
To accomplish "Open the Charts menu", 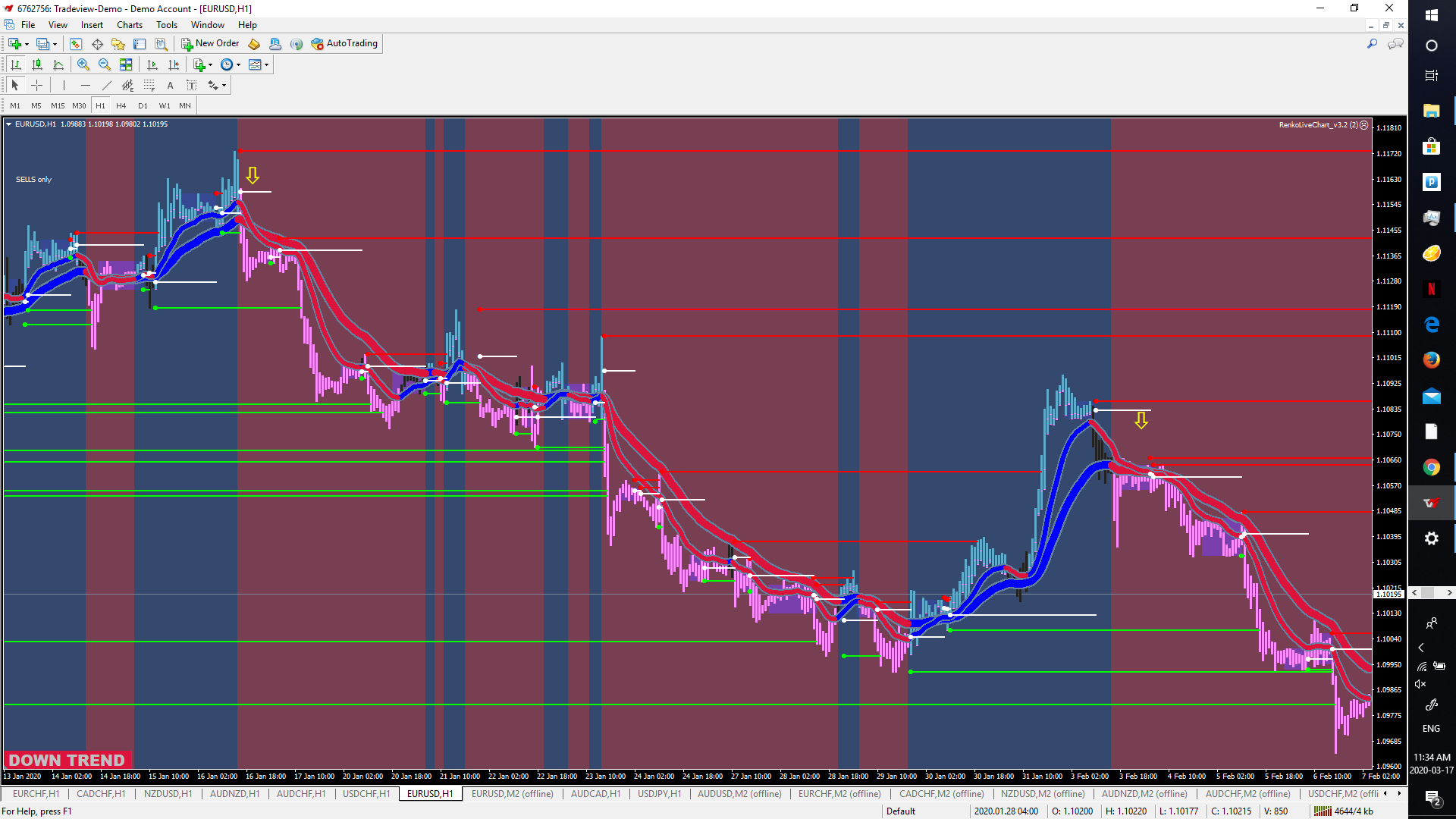I will pyautogui.click(x=129, y=25).
